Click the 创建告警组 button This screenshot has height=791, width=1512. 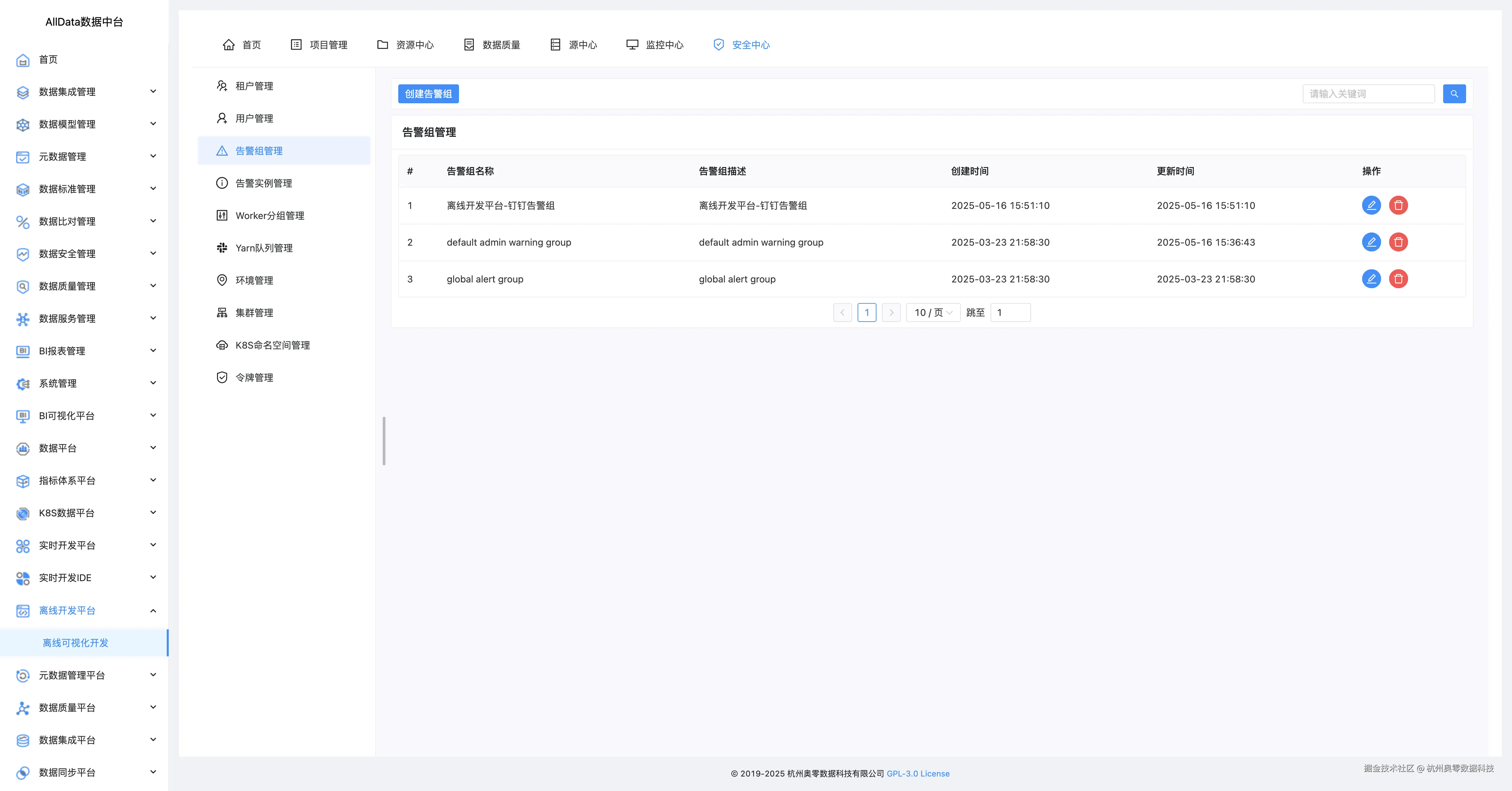click(428, 94)
